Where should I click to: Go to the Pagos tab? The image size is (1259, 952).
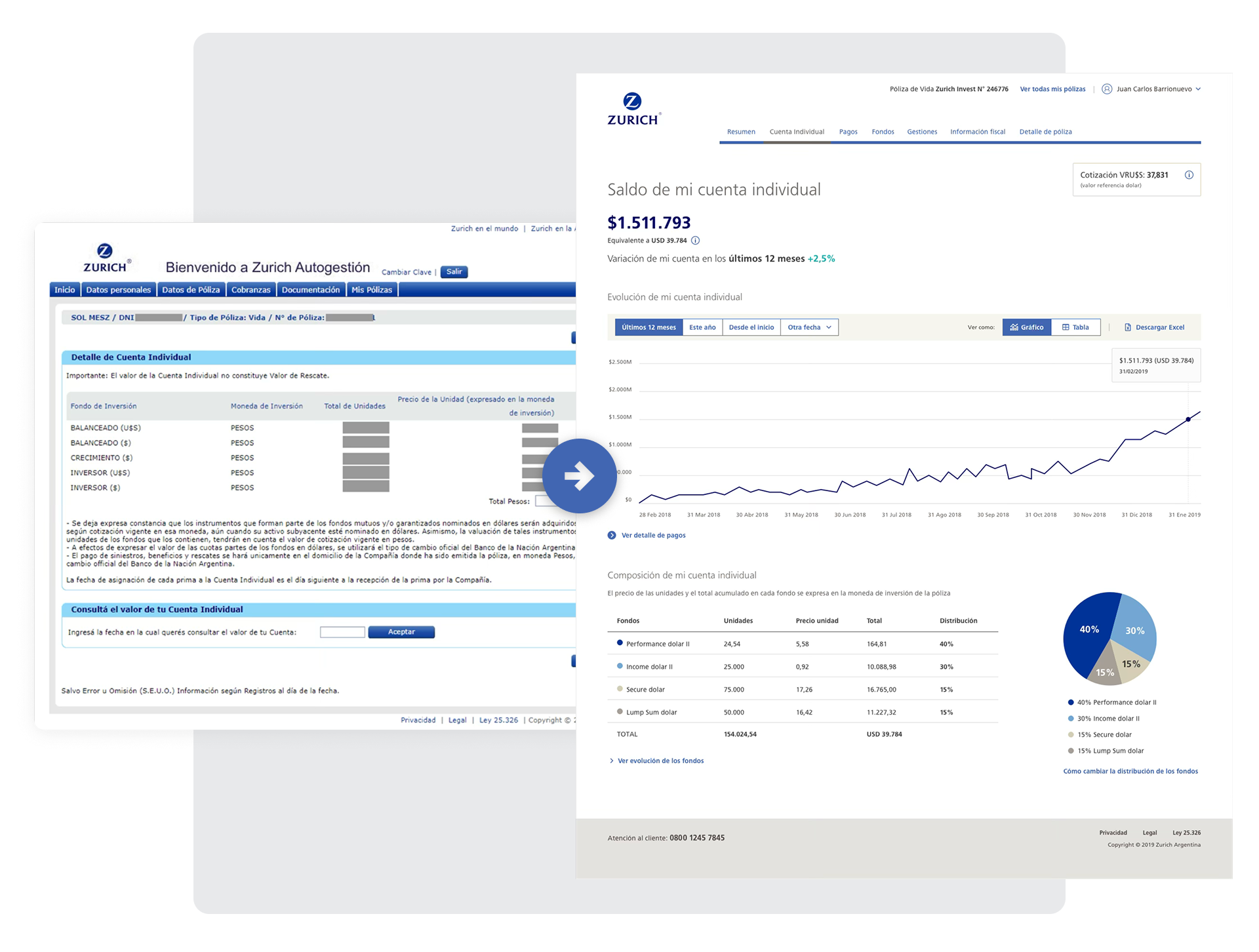pos(848,132)
